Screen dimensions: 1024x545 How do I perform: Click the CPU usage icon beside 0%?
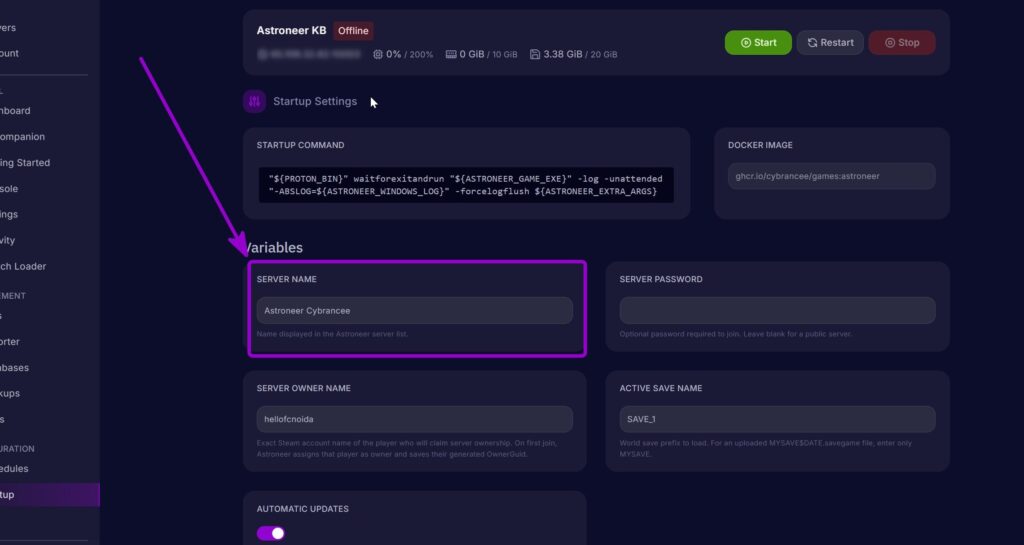[x=377, y=54]
